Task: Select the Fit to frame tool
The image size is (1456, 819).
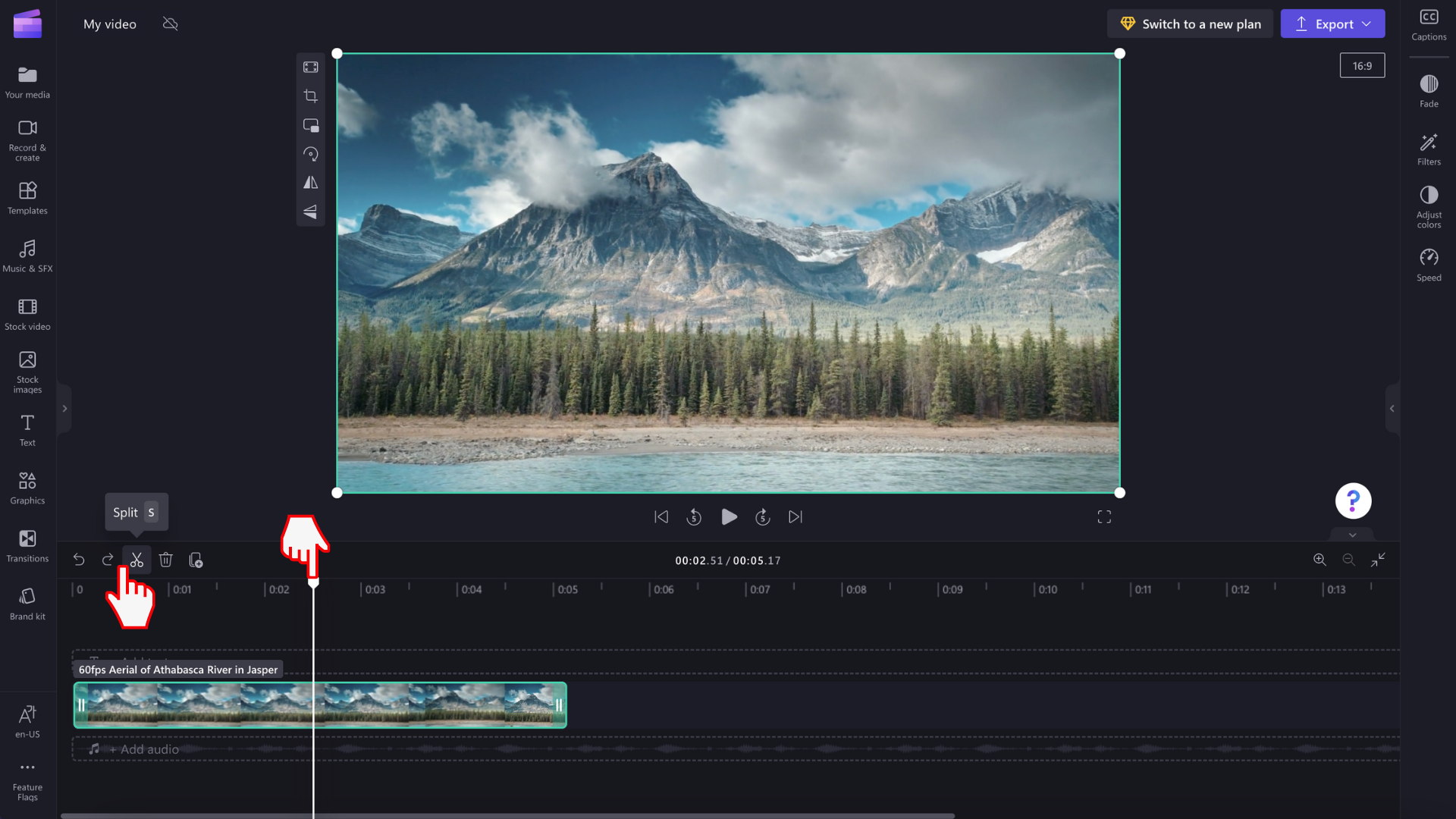Action: pos(311,67)
